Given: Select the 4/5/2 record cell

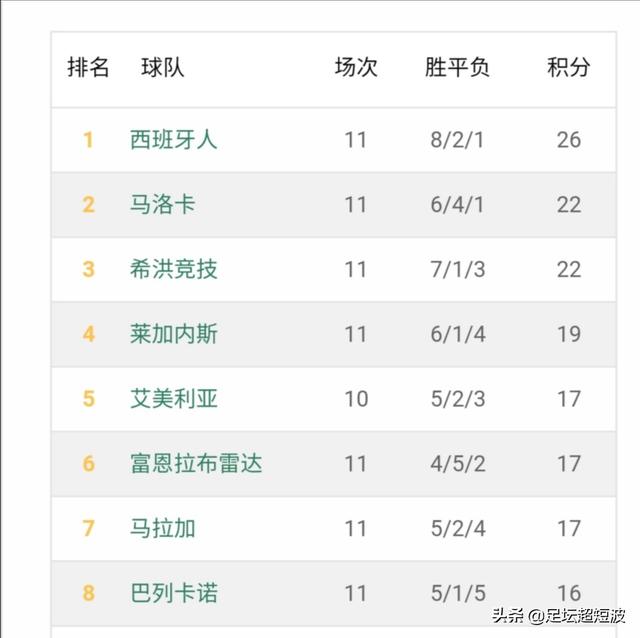Looking at the screenshot, I should coord(458,464).
